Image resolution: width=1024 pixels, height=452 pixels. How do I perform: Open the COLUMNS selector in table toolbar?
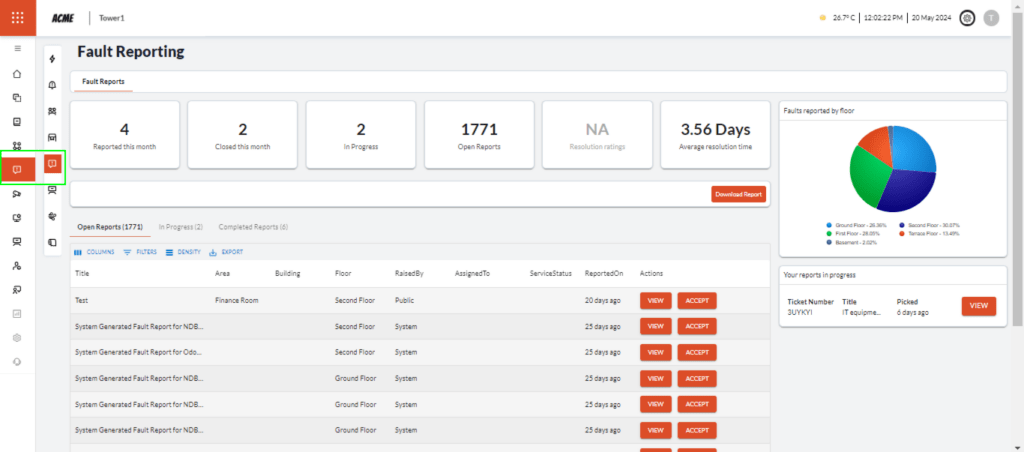pos(95,252)
